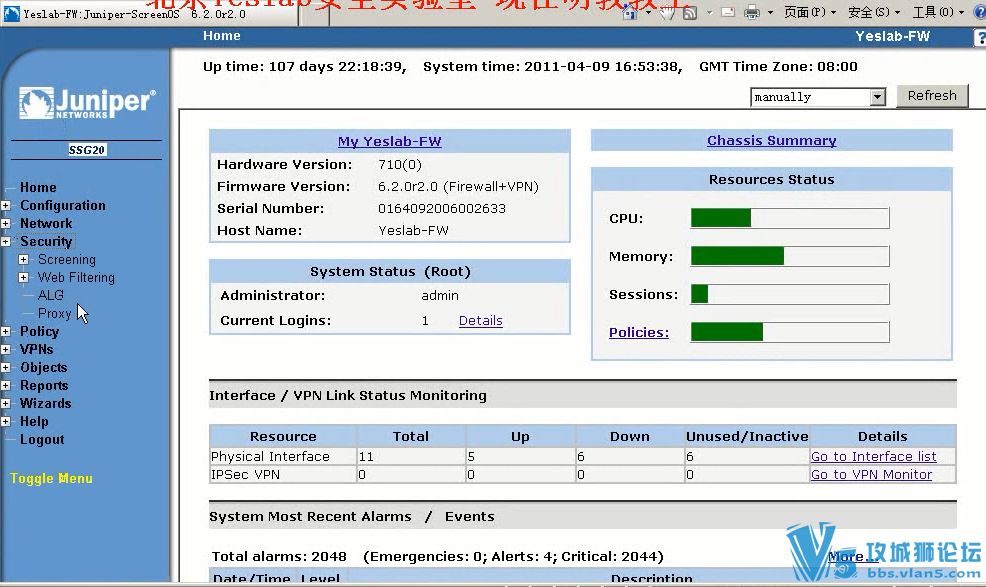
Task: Click the email reading icon on toolbar
Action: pyautogui.click(x=728, y=12)
